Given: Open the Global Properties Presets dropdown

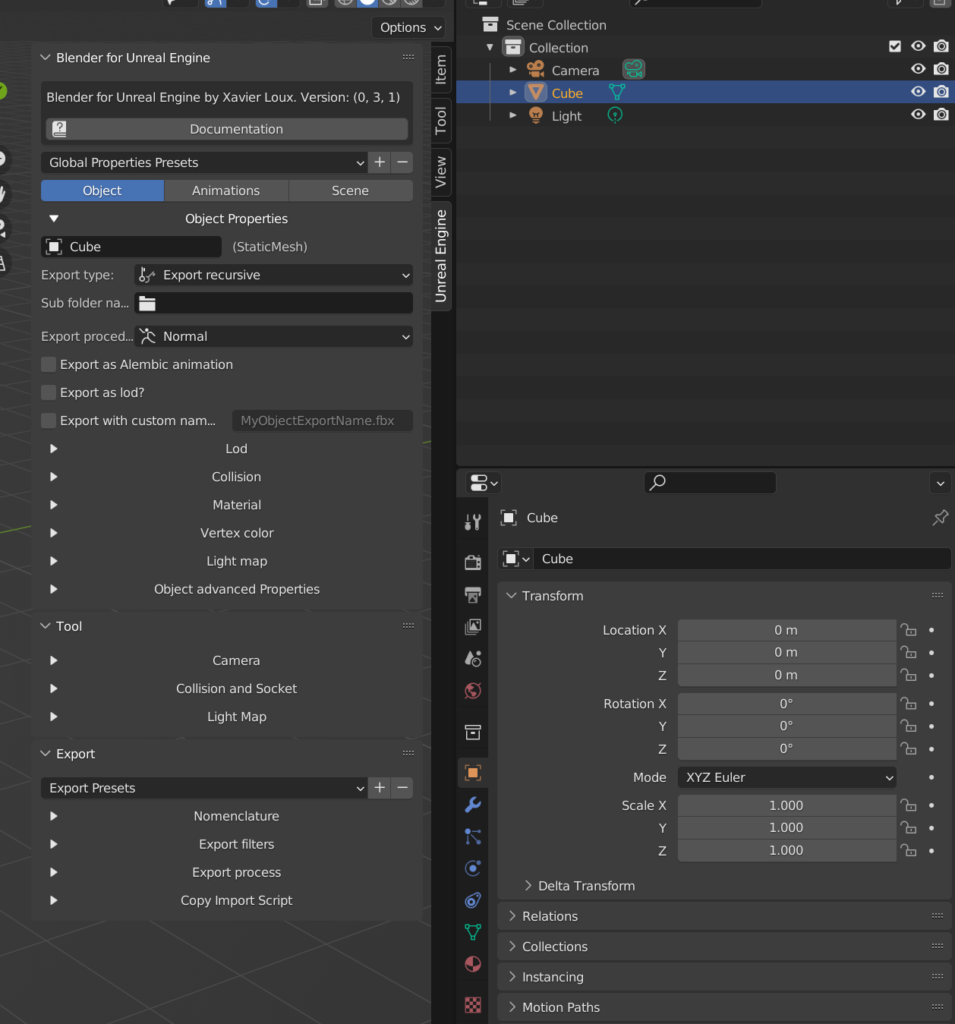Looking at the screenshot, I should click(204, 163).
